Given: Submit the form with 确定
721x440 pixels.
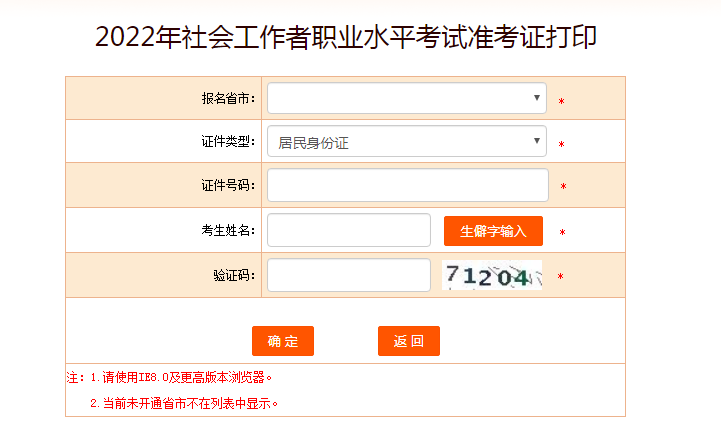Looking at the screenshot, I should (x=283, y=341).
